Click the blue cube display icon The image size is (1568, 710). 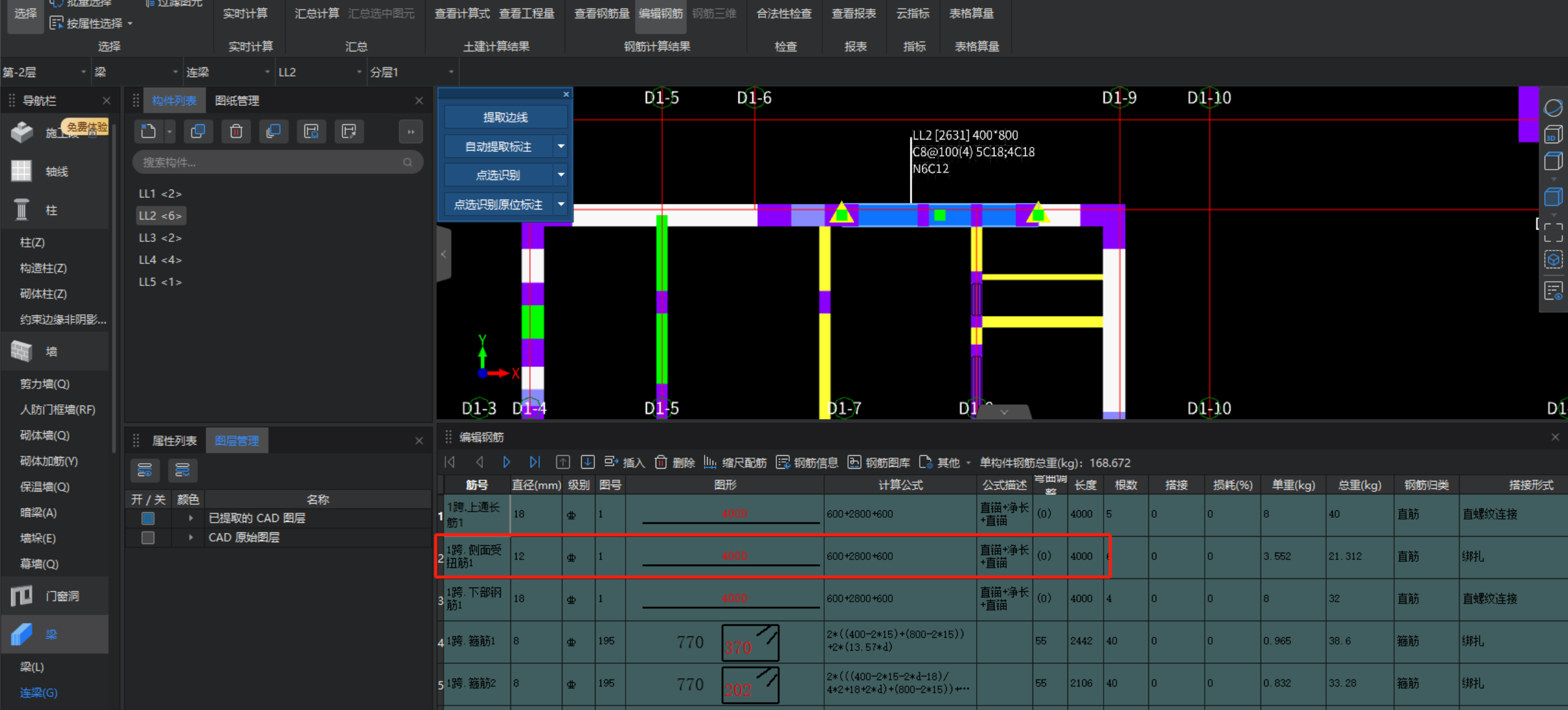point(1553,197)
